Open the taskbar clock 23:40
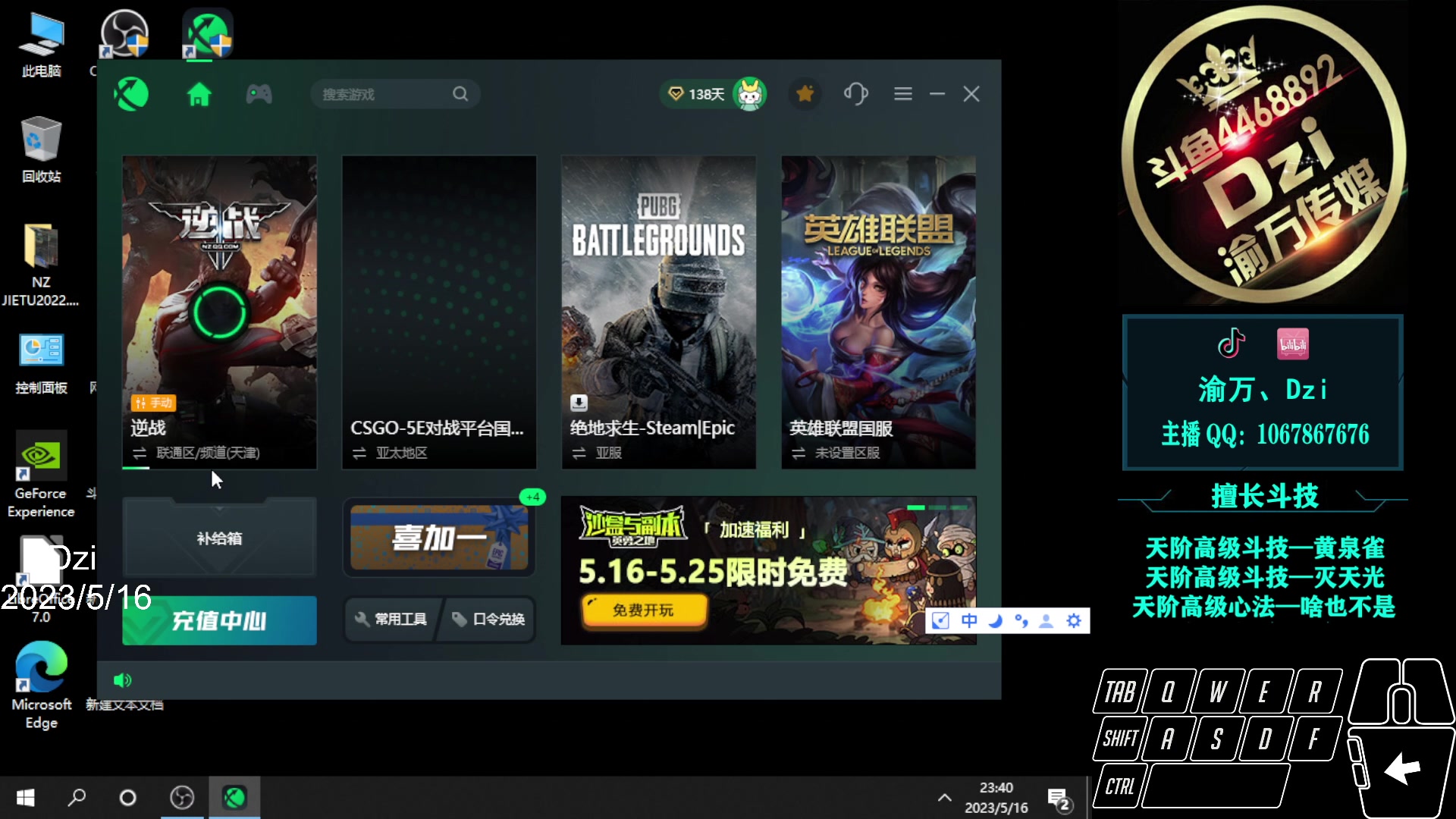This screenshot has width=1456, height=819. [996, 798]
